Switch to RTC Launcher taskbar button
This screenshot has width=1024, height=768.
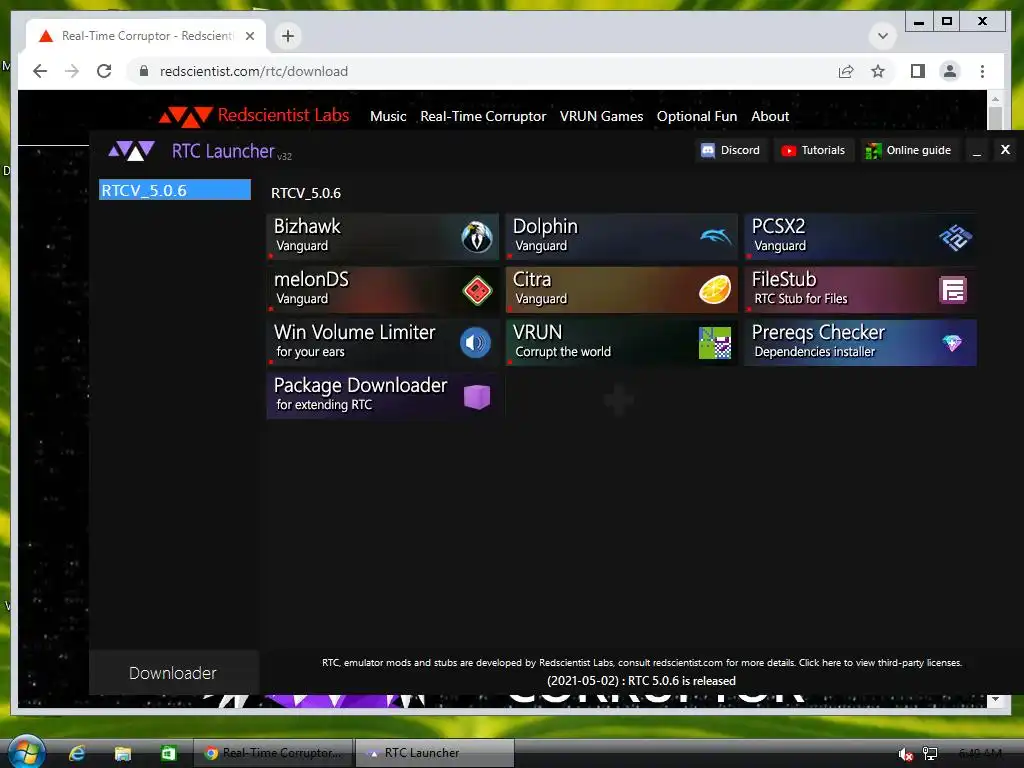pos(435,753)
